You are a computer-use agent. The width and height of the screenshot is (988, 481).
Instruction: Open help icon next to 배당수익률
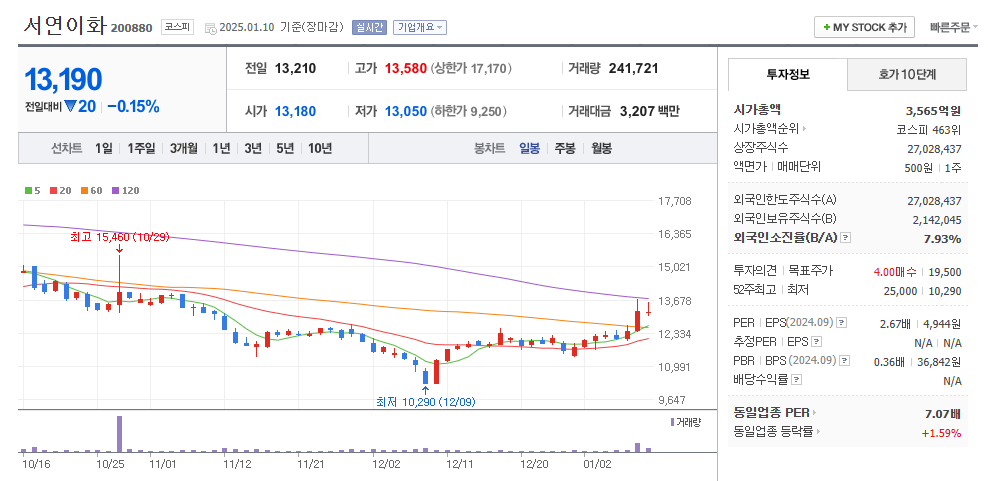pos(796,380)
